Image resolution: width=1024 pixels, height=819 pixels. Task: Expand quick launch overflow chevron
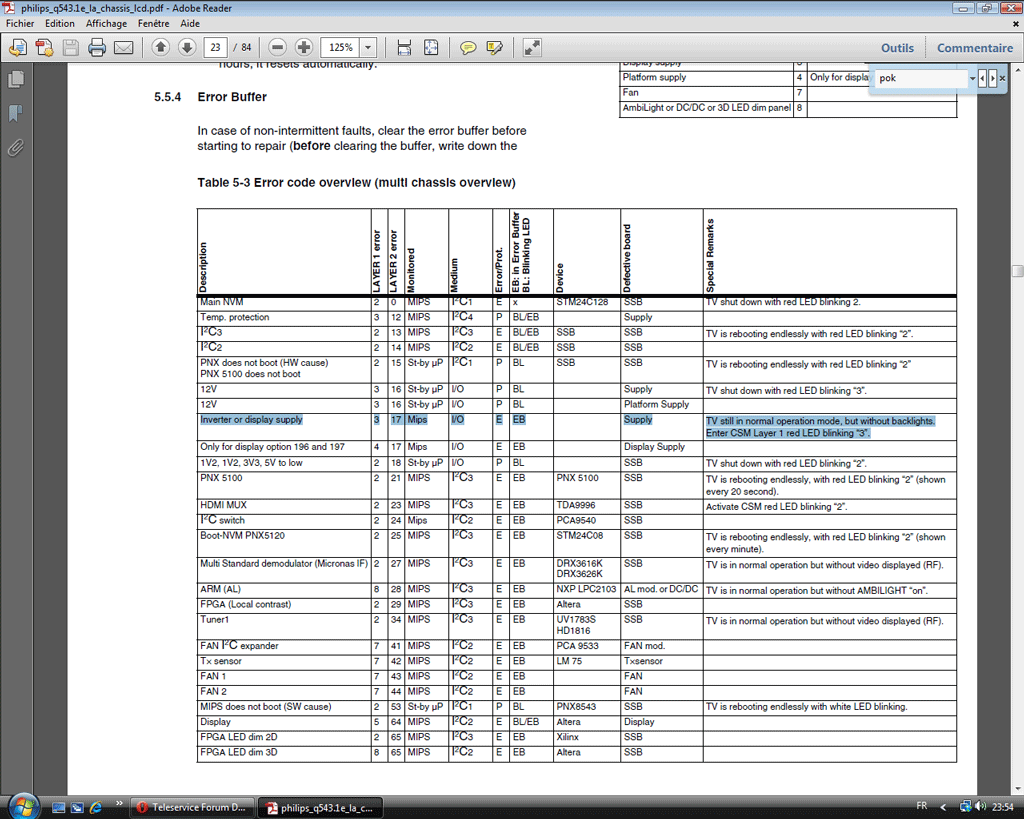(x=119, y=803)
